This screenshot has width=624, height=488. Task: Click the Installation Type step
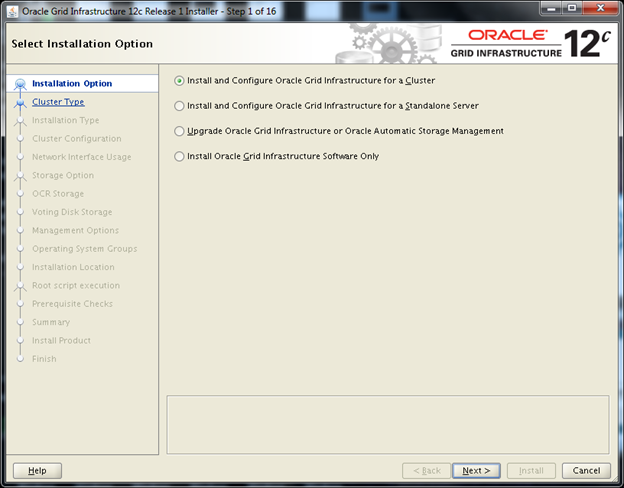pos(66,120)
